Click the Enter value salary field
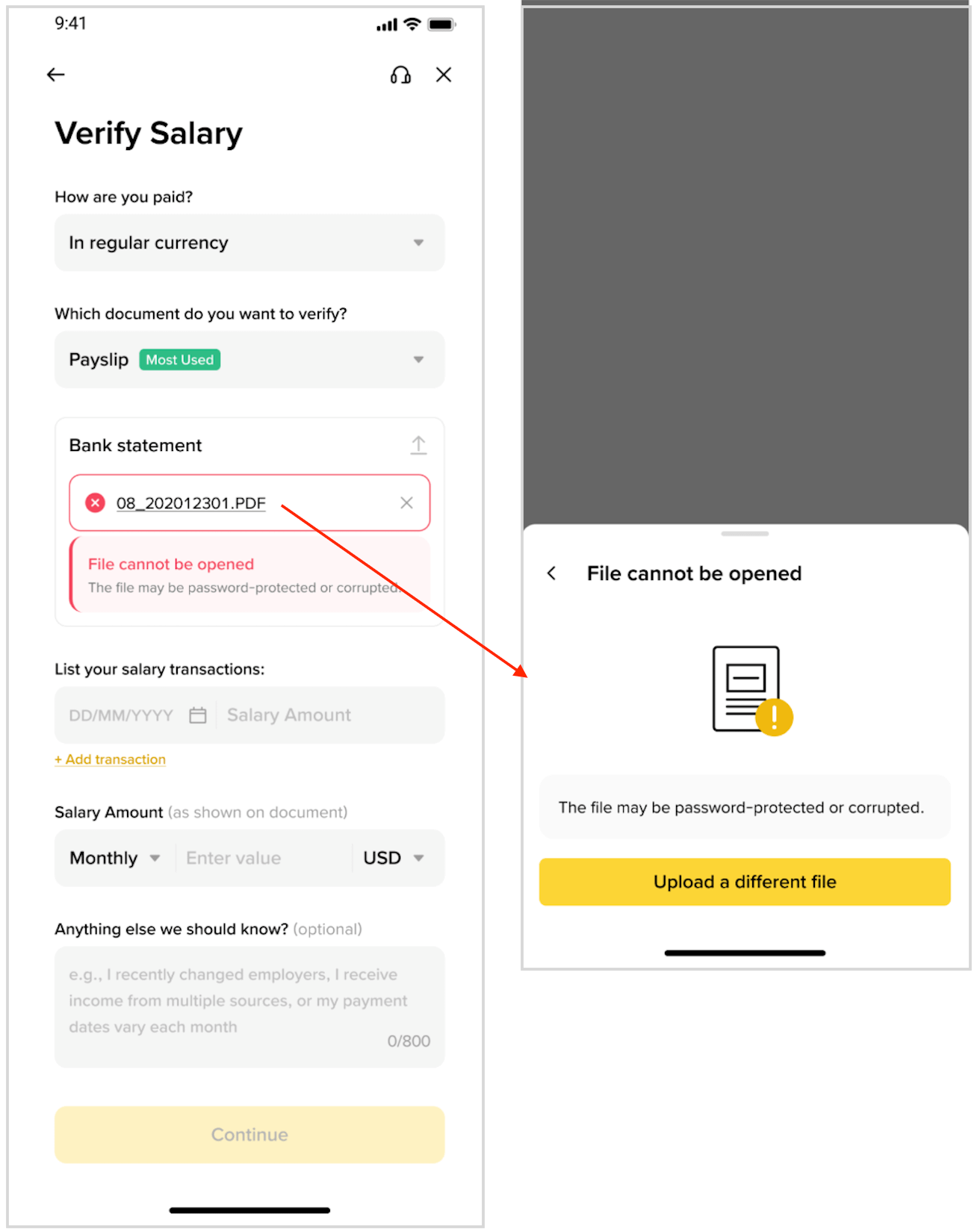The width and height of the screenshot is (980, 1232). [x=264, y=858]
